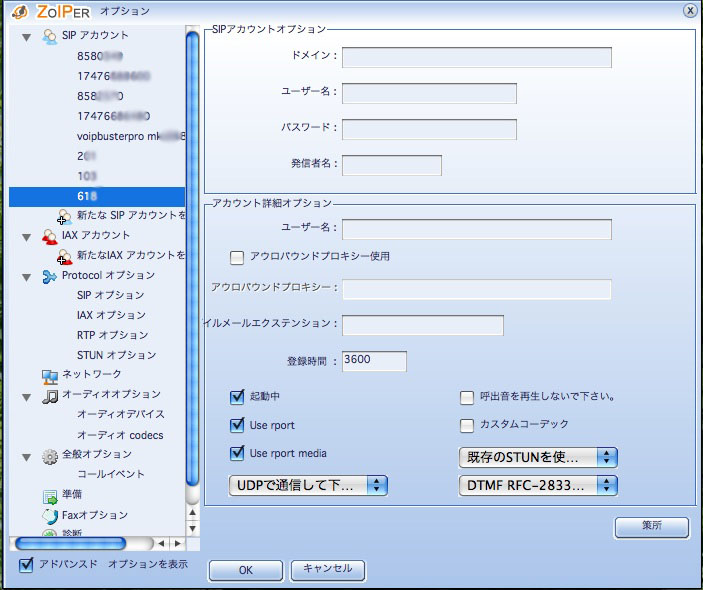Select the RTP オプション tree item
The image size is (703, 590).
(x=113, y=335)
